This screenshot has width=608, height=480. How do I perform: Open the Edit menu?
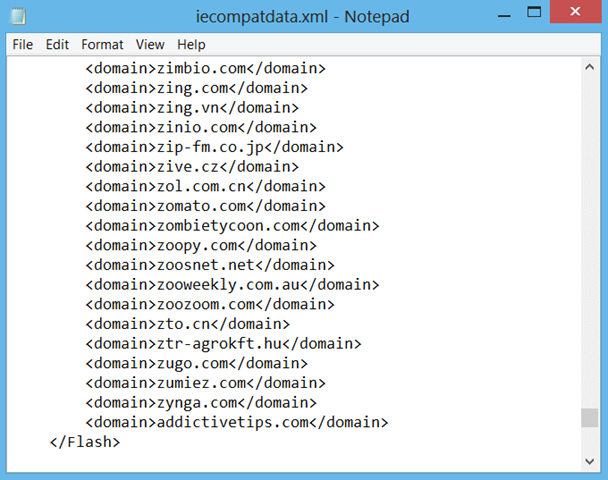pyautogui.click(x=57, y=45)
